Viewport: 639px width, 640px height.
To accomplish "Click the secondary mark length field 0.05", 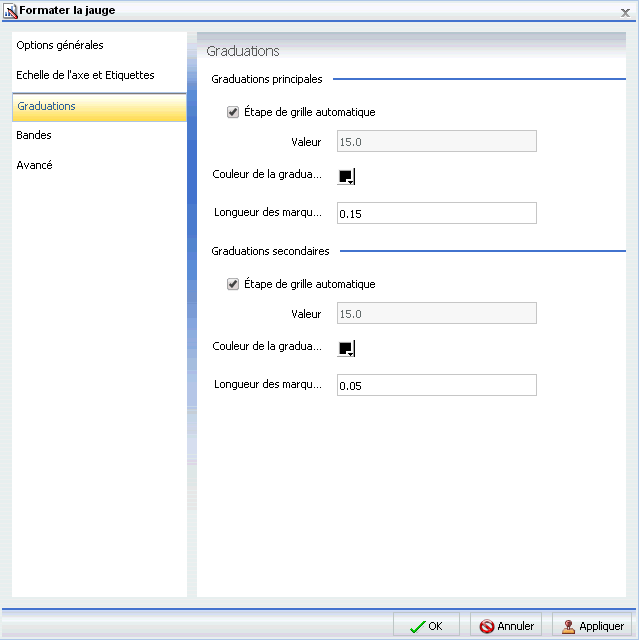I will point(437,385).
